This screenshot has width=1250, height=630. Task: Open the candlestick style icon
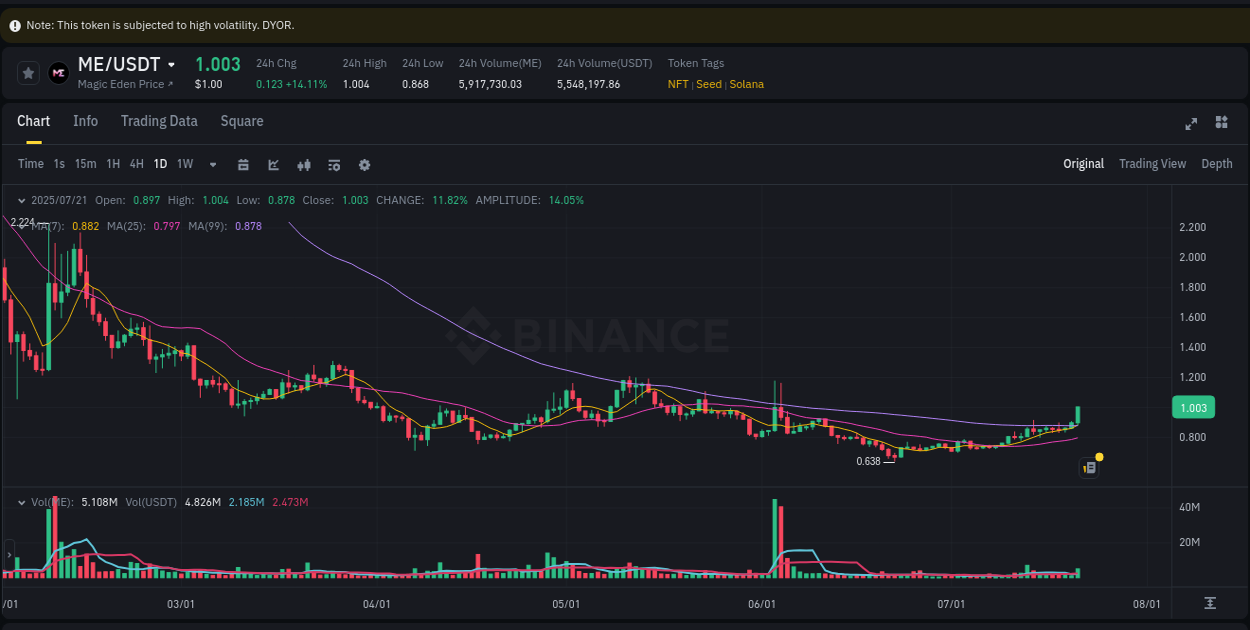point(304,164)
